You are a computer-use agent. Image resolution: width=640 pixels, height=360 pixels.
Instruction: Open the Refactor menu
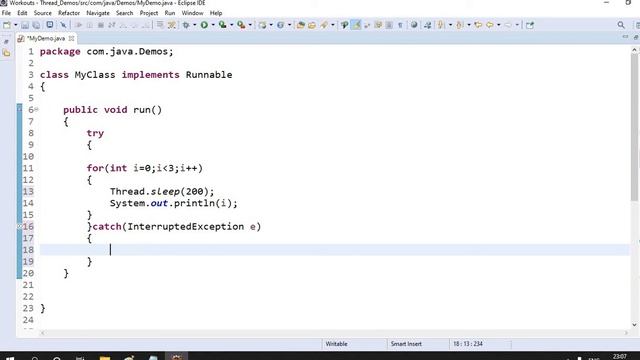69,13
